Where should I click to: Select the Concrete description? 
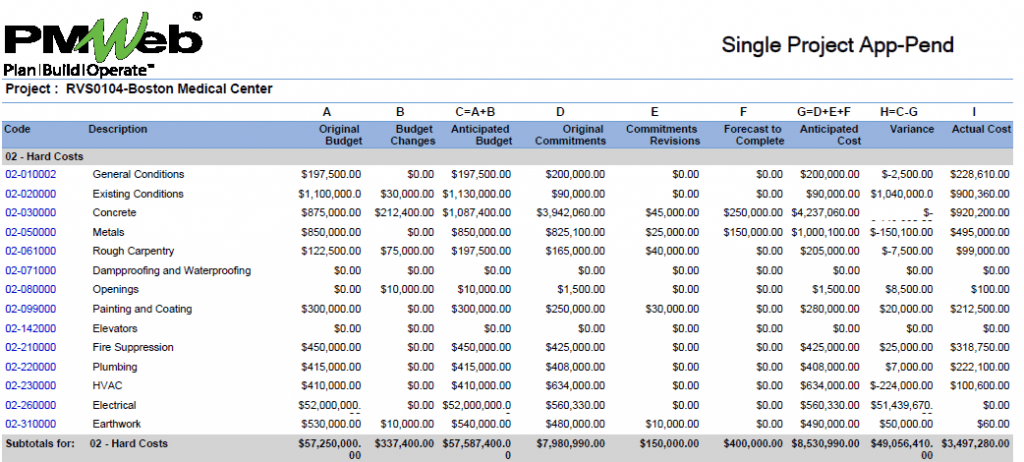click(114, 213)
